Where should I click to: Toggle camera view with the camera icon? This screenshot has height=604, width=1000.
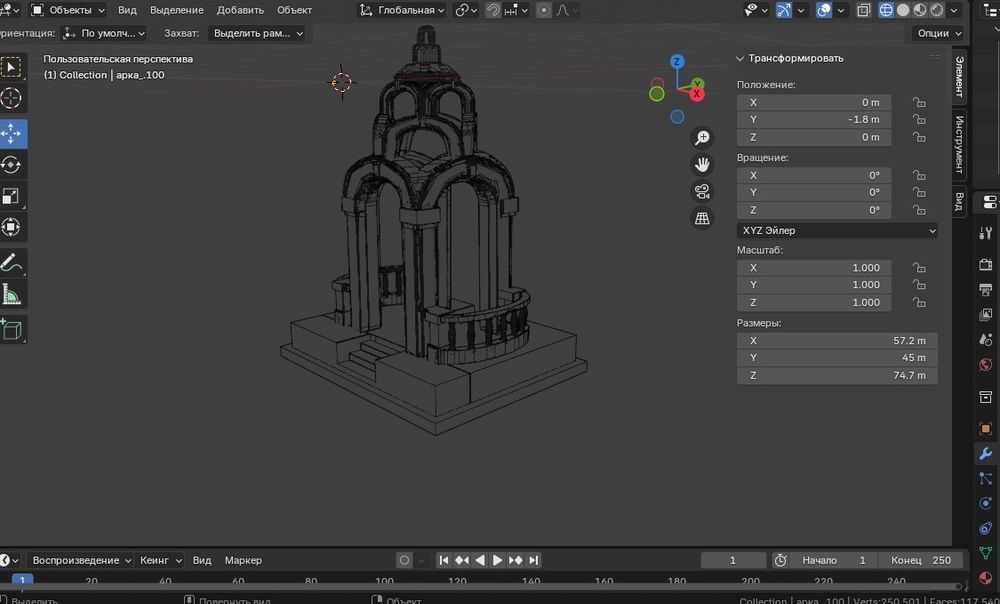703,191
